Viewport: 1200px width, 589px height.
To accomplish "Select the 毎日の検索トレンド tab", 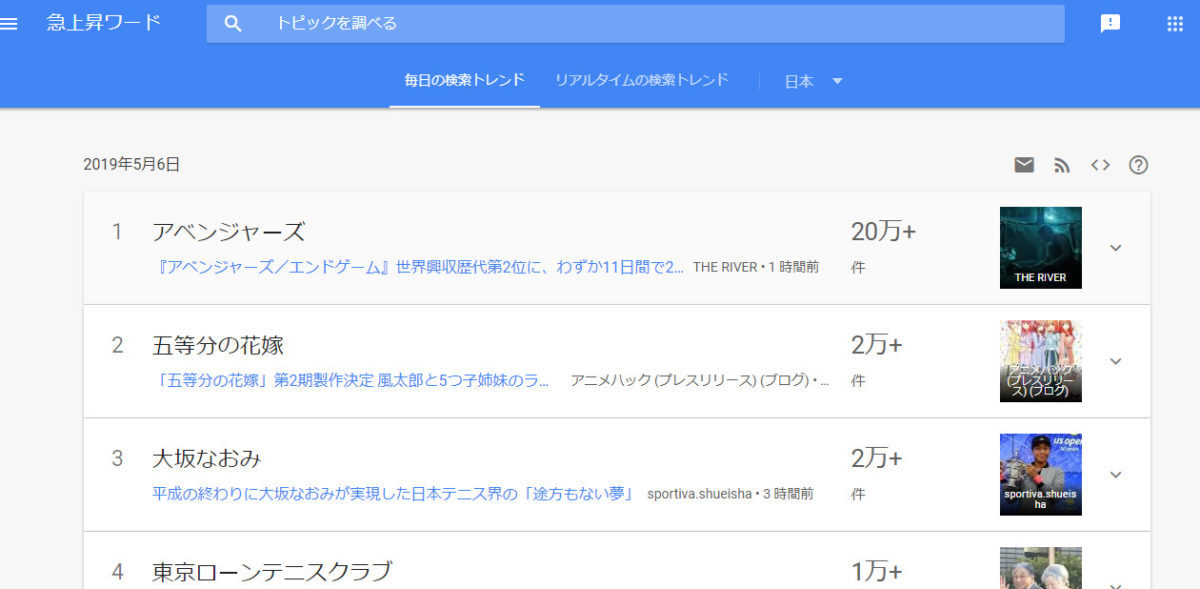I will [x=464, y=81].
